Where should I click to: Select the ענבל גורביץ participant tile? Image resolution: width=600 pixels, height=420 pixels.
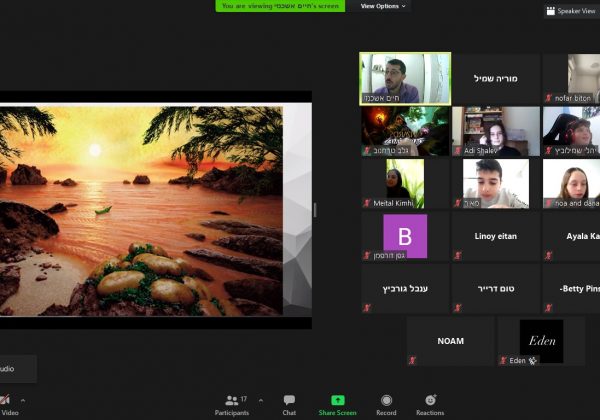pos(405,289)
